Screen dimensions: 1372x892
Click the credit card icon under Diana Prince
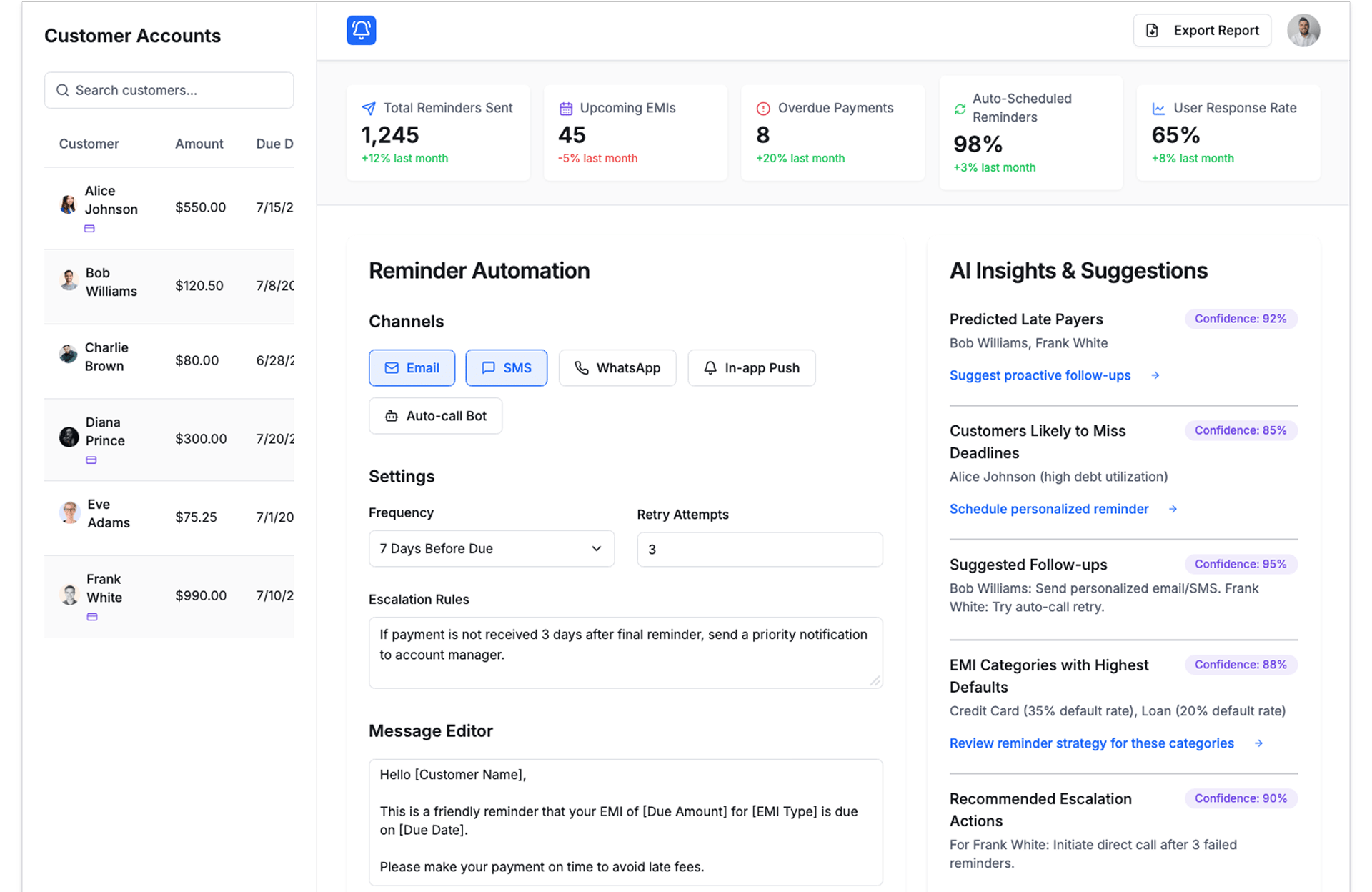[x=91, y=460]
